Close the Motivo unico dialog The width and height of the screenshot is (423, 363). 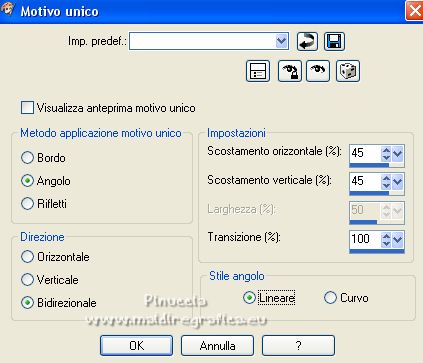(x=414, y=11)
